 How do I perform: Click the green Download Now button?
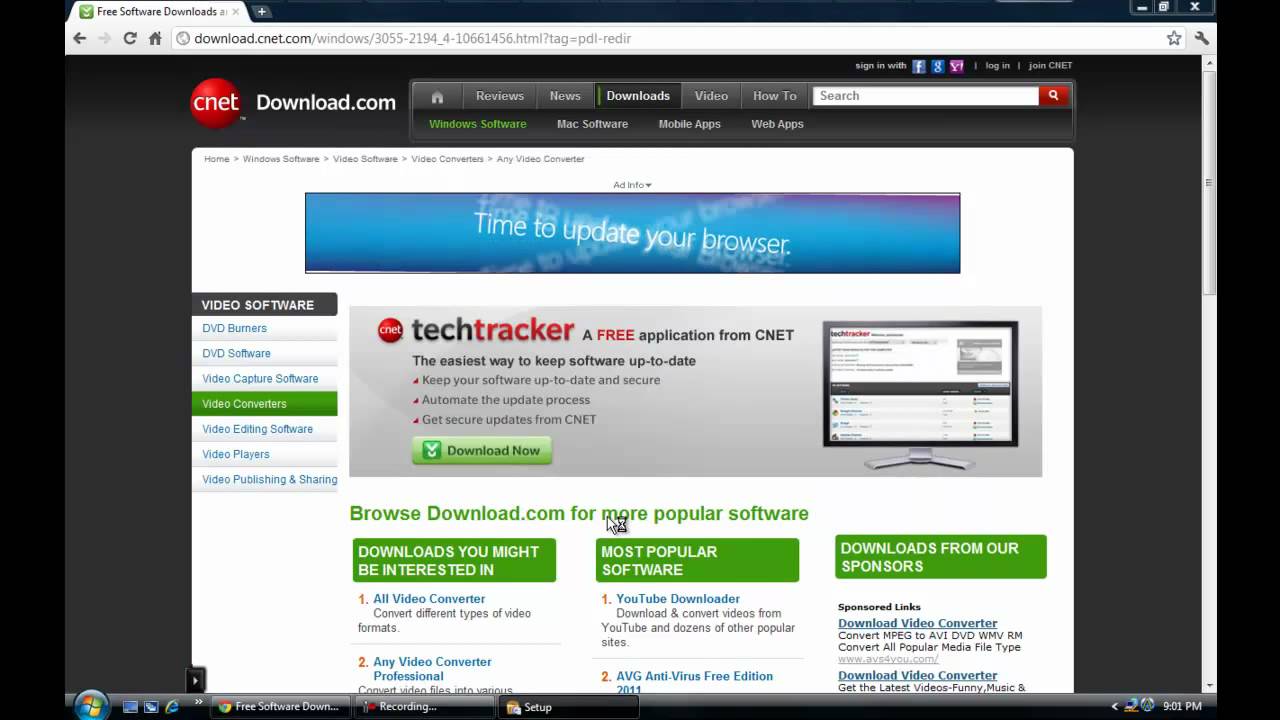tap(482, 451)
